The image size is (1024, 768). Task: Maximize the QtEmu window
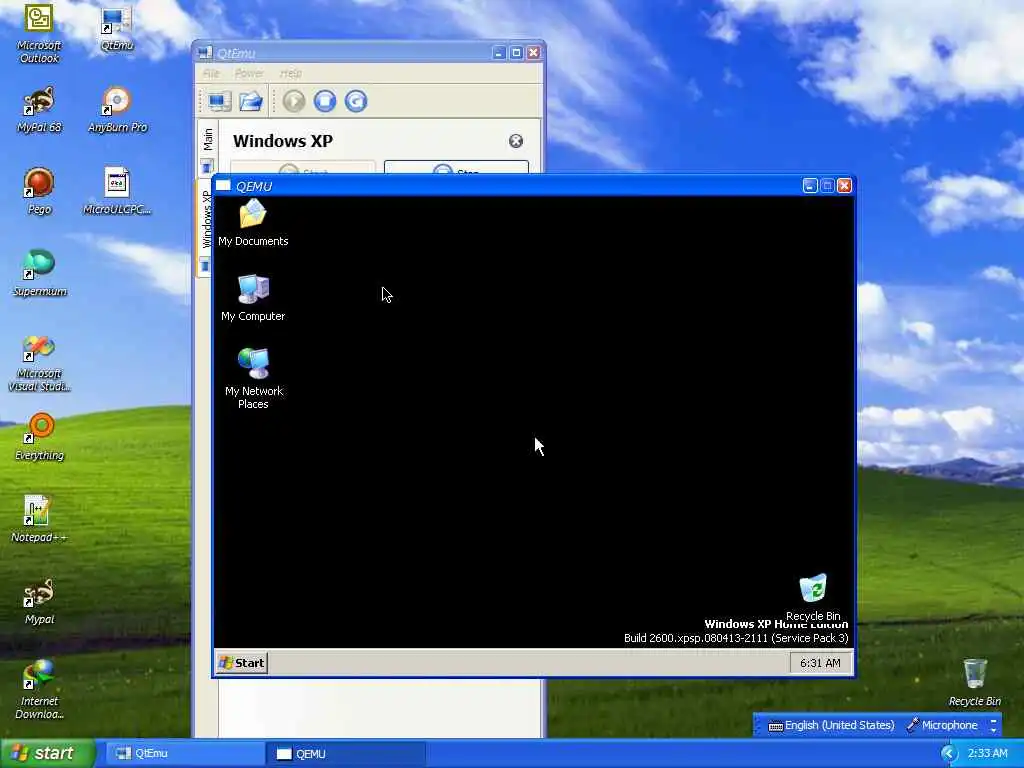tap(516, 53)
